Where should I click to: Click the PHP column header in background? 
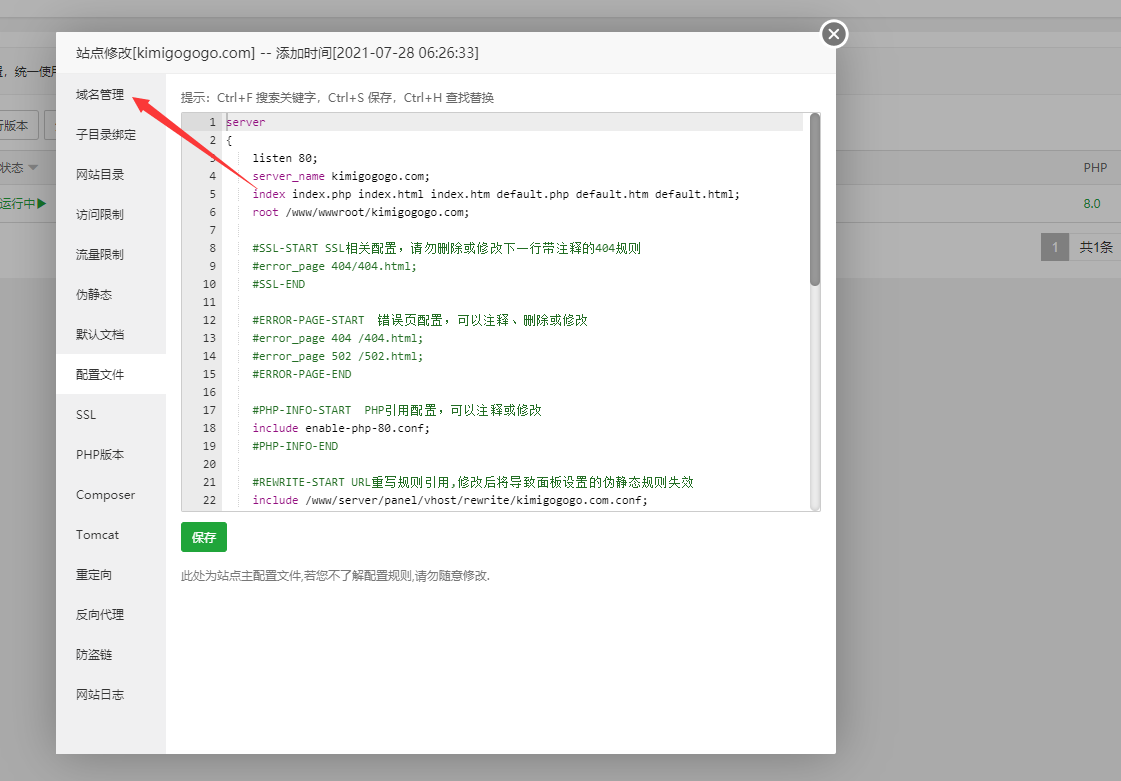click(x=1095, y=168)
